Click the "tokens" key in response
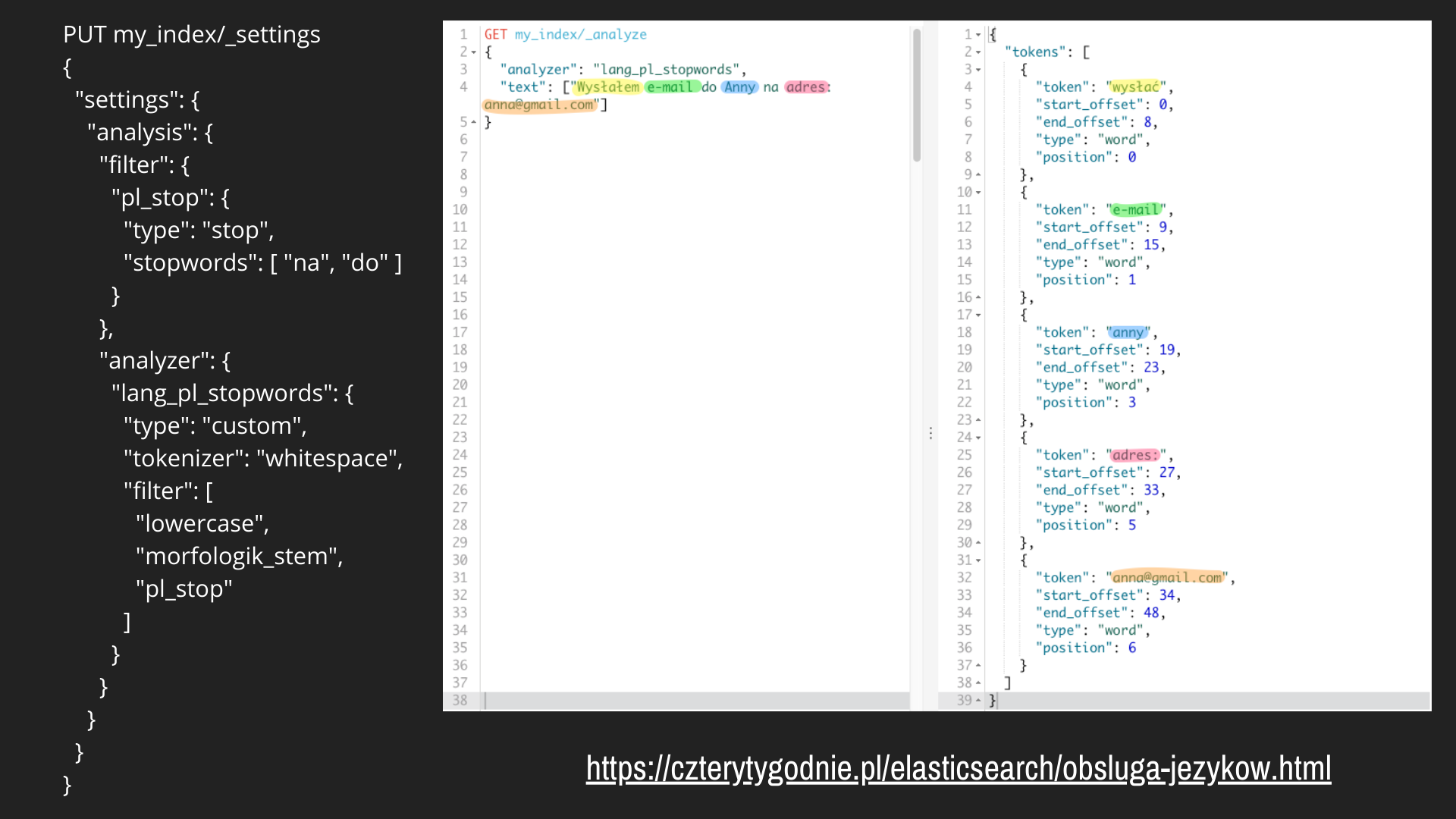This screenshot has width=1456, height=819. [1035, 52]
